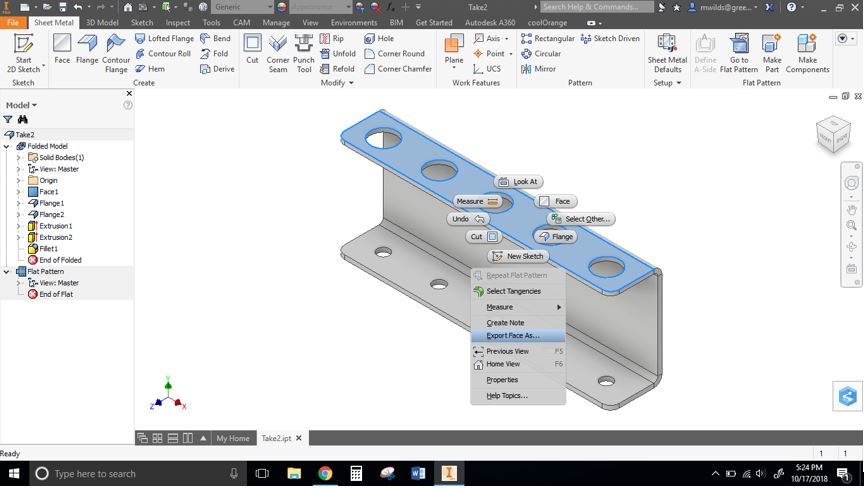Viewport: 865px width, 488px height.
Task: Choose the Bend tool
Action: point(215,39)
